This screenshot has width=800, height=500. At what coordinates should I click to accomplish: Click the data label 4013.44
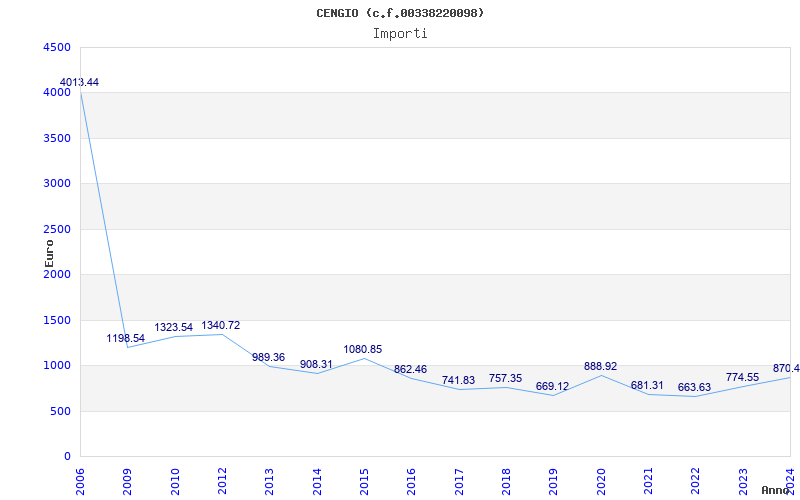(x=79, y=82)
